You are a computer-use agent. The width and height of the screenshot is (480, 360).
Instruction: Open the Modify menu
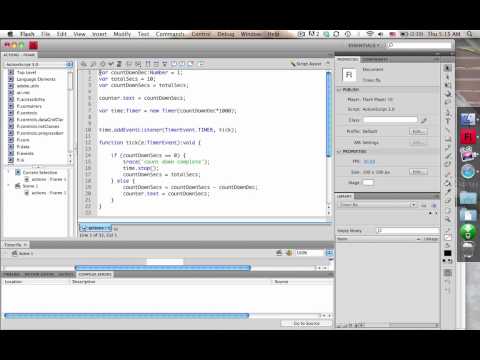[x=122, y=34]
